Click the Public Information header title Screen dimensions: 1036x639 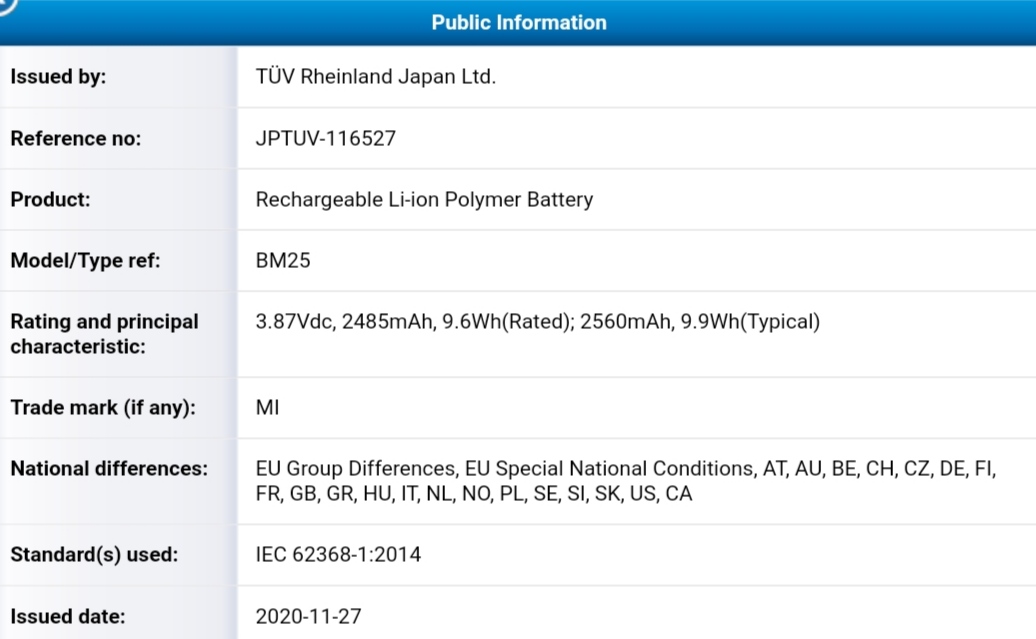[518, 22]
